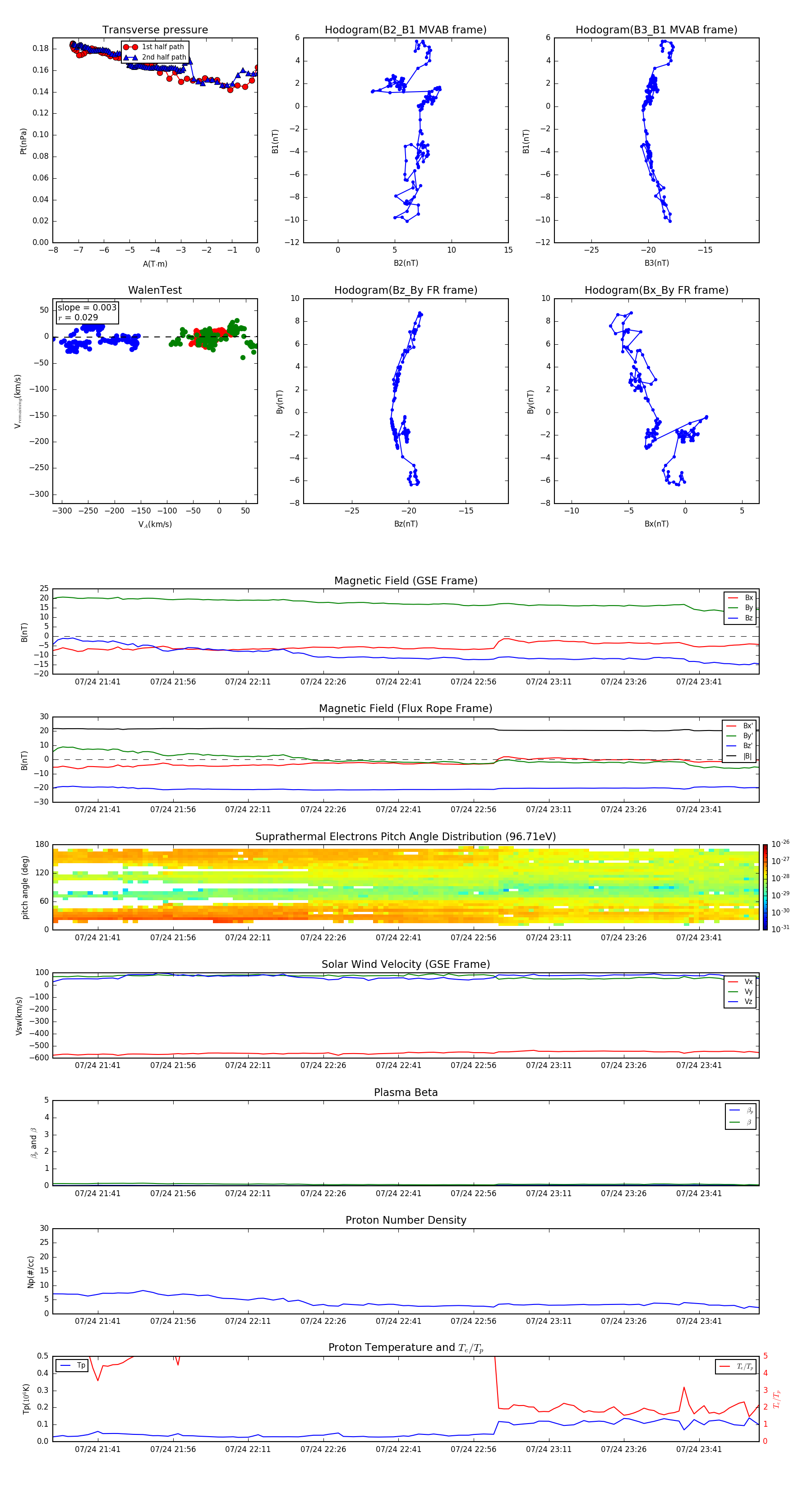Click 'Proton Temperature and Te/Tp' title
Screen dimensions: 812x1489
pyautogui.click(x=406, y=1348)
